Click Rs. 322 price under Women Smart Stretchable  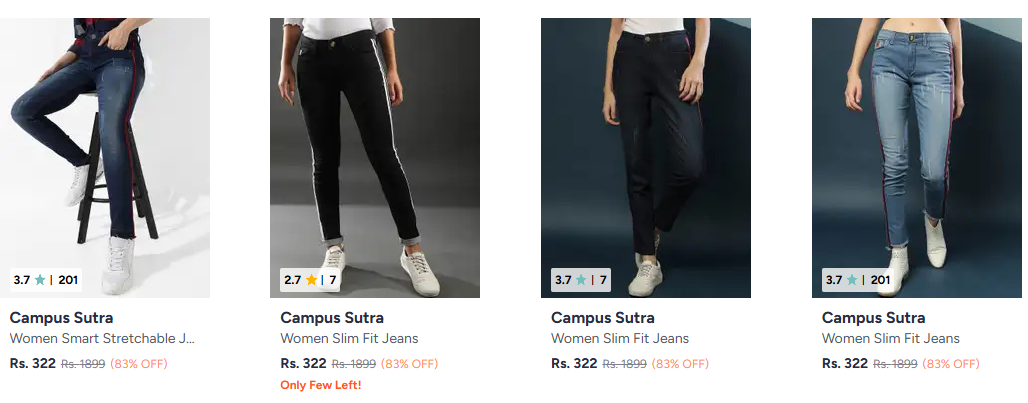point(33,364)
